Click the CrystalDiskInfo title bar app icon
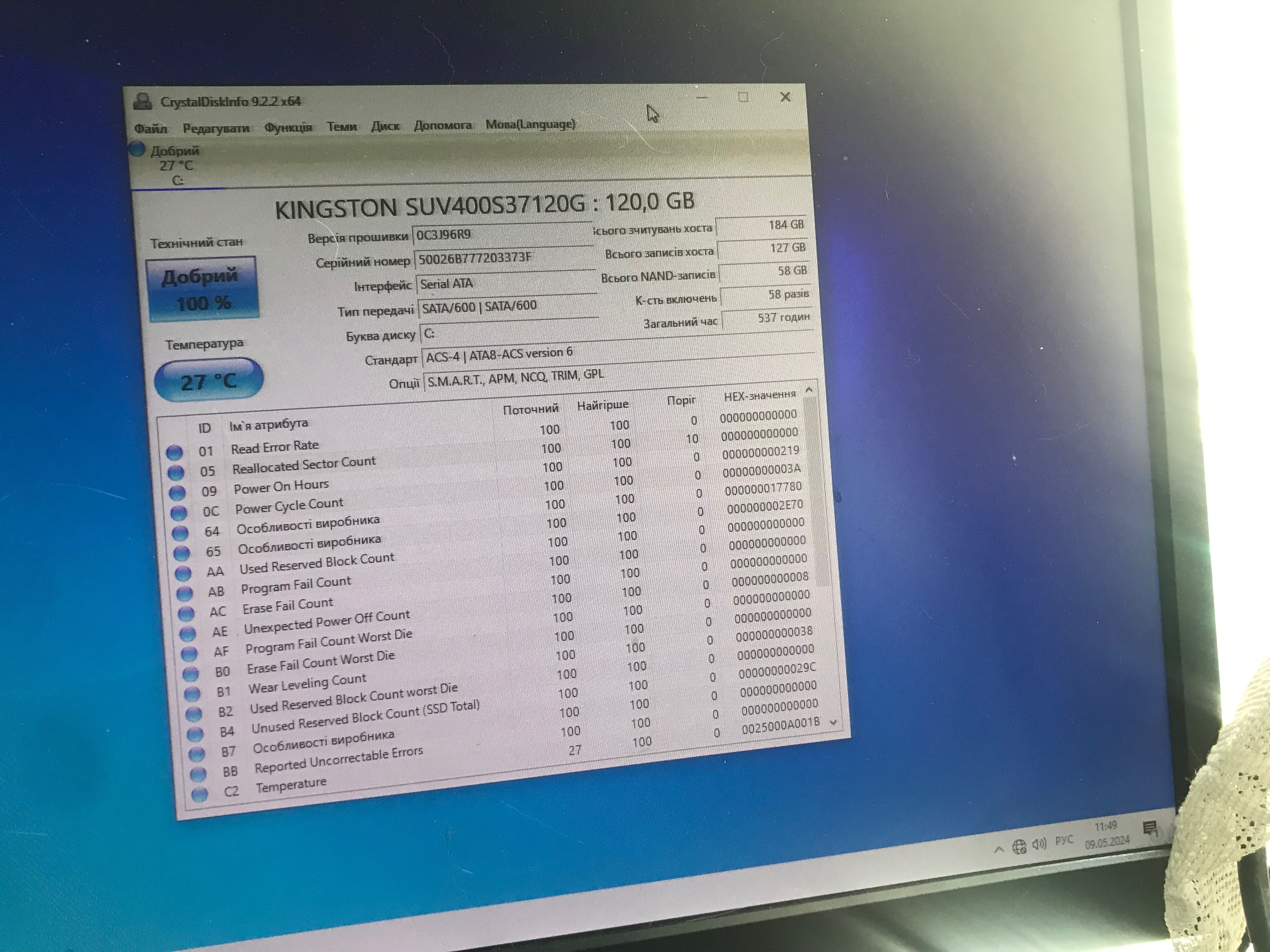The image size is (1270, 952). click(142, 102)
